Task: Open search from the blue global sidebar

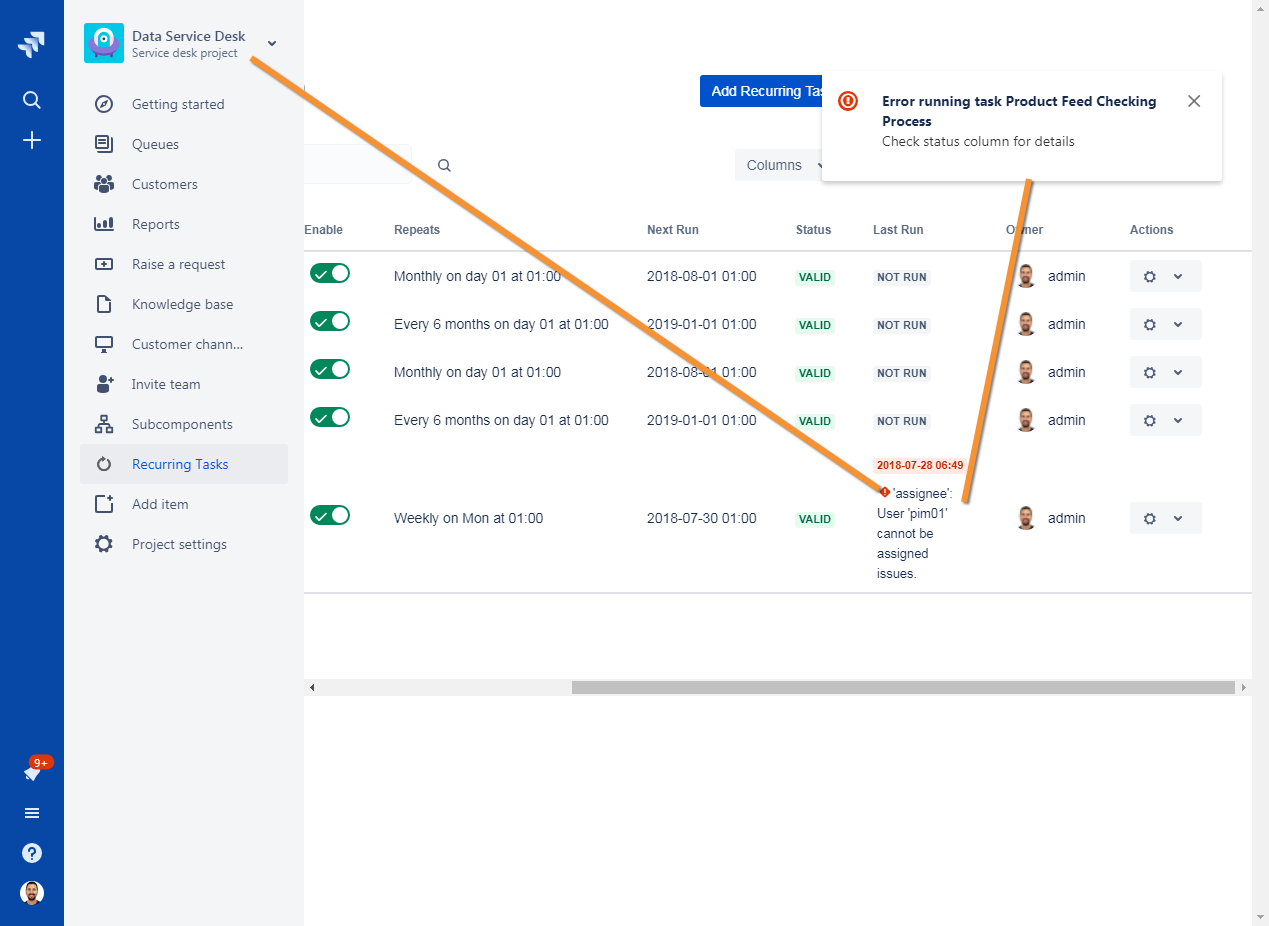Action: point(32,100)
